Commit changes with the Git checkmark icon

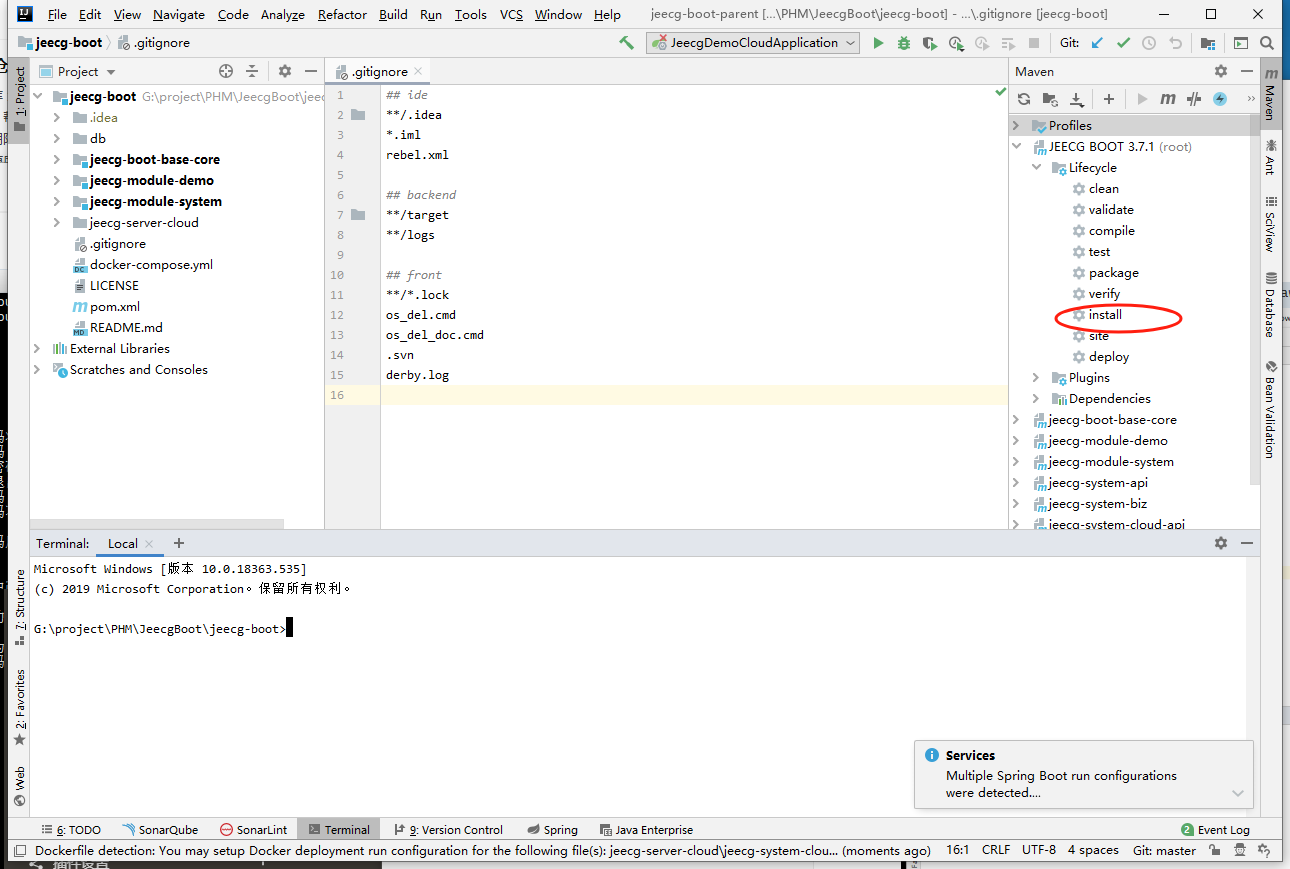coord(1123,43)
